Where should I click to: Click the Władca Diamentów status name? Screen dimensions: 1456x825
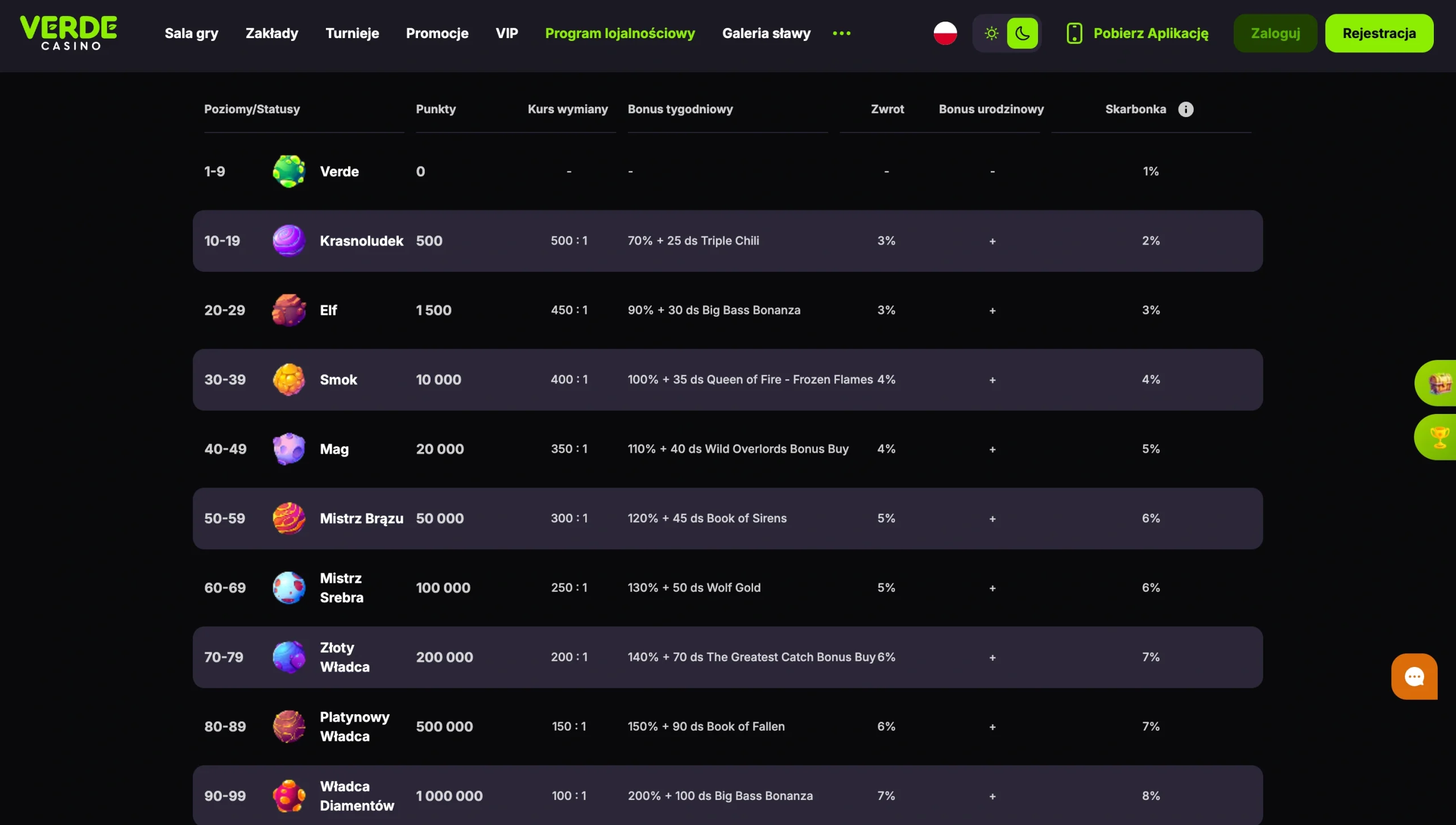coord(357,796)
